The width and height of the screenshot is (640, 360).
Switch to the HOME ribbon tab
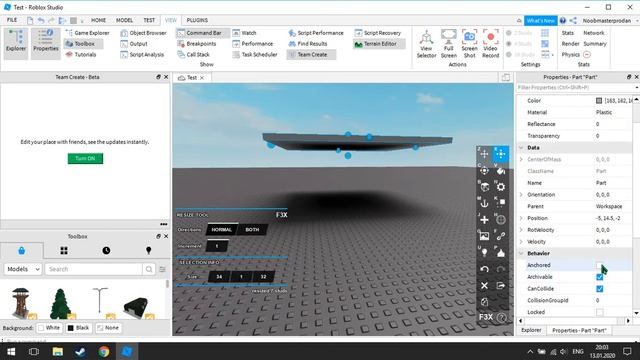98,20
